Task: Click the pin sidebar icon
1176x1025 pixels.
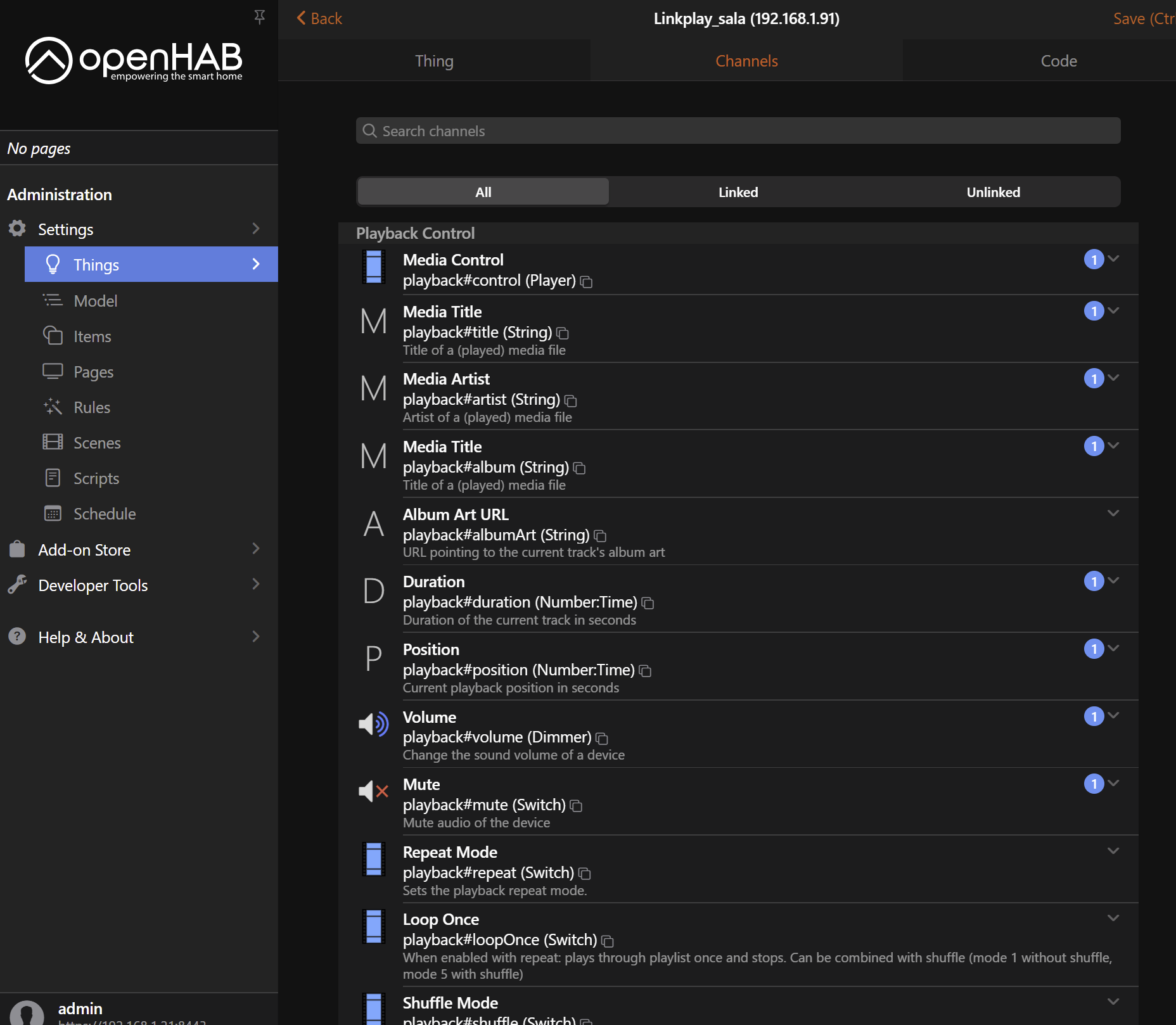Action: point(259,17)
